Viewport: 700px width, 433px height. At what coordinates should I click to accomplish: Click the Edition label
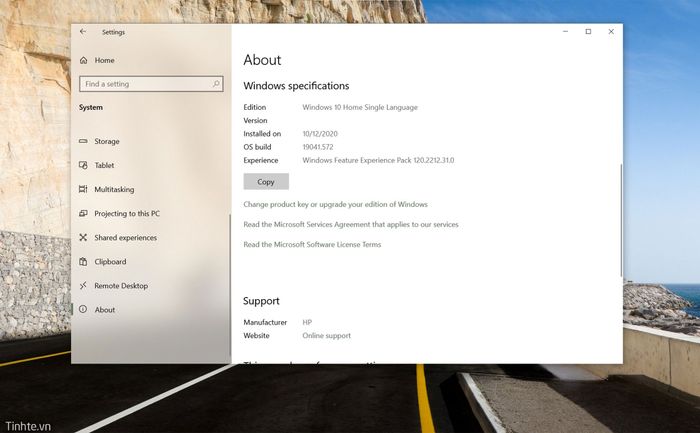click(x=254, y=108)
